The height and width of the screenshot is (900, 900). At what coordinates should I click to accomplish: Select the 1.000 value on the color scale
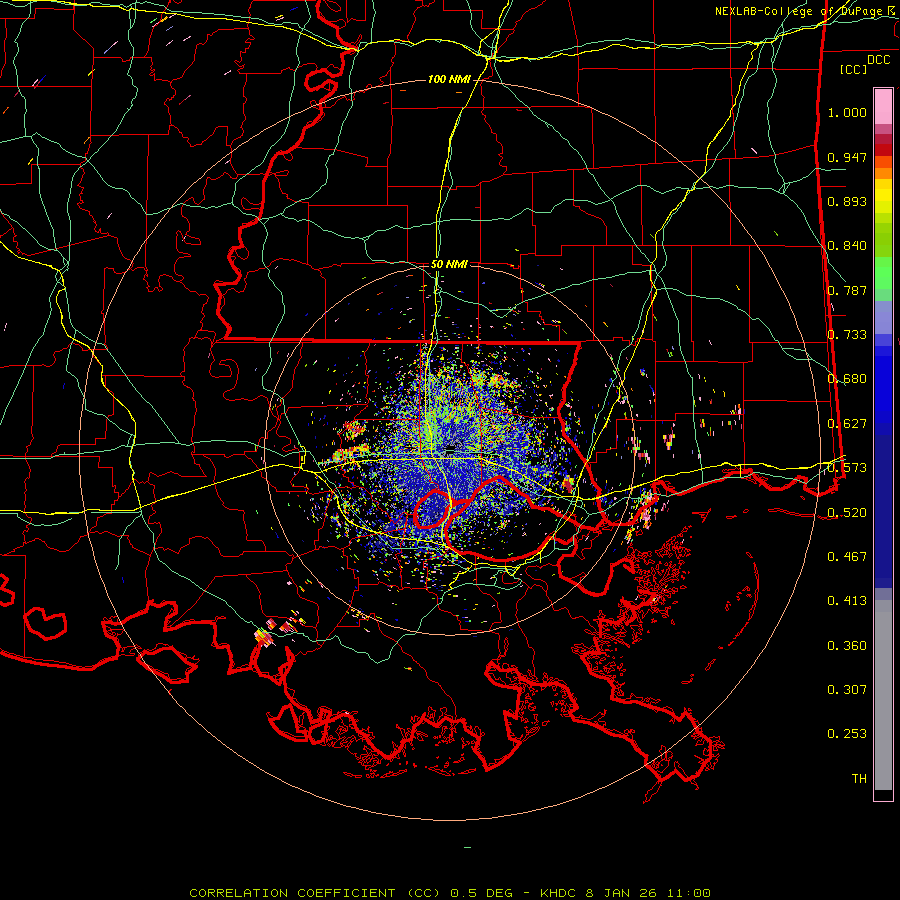point(847,112)
